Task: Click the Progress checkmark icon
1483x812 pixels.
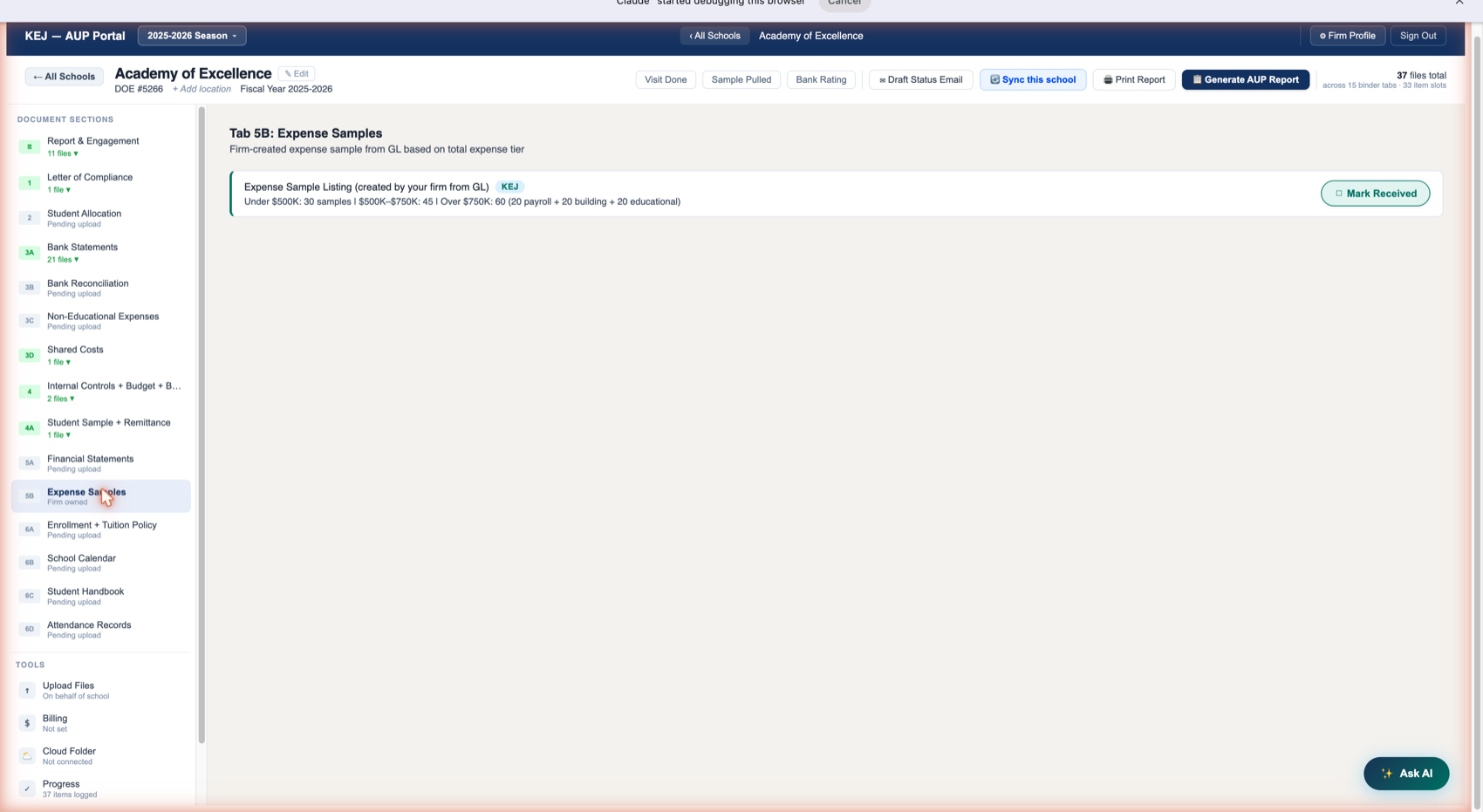Action: pyautogui.click(x=27, y=788)
